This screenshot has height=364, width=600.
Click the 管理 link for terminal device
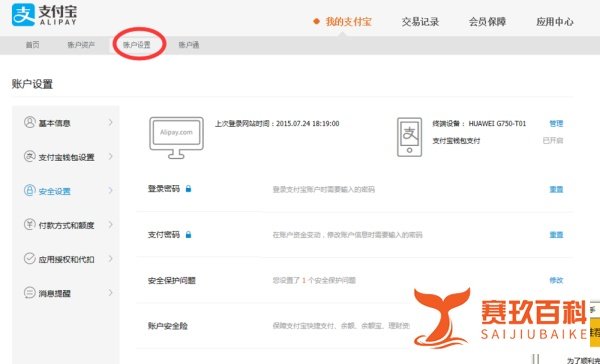556,123
